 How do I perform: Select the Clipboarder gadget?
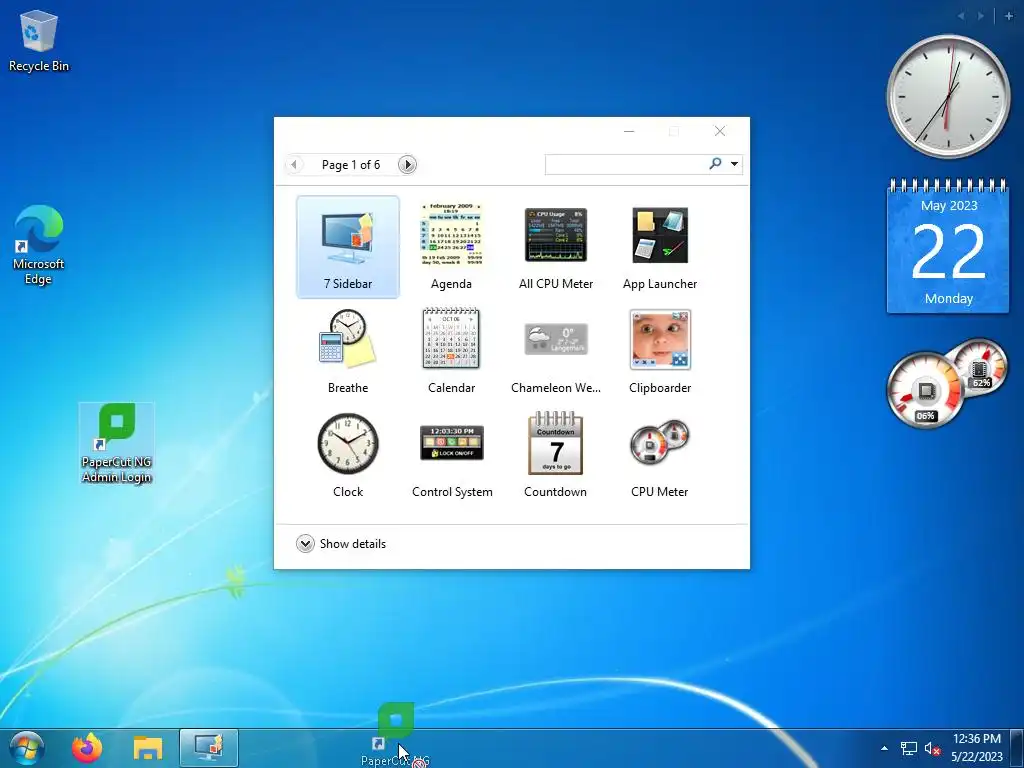[x=660, y=351]
